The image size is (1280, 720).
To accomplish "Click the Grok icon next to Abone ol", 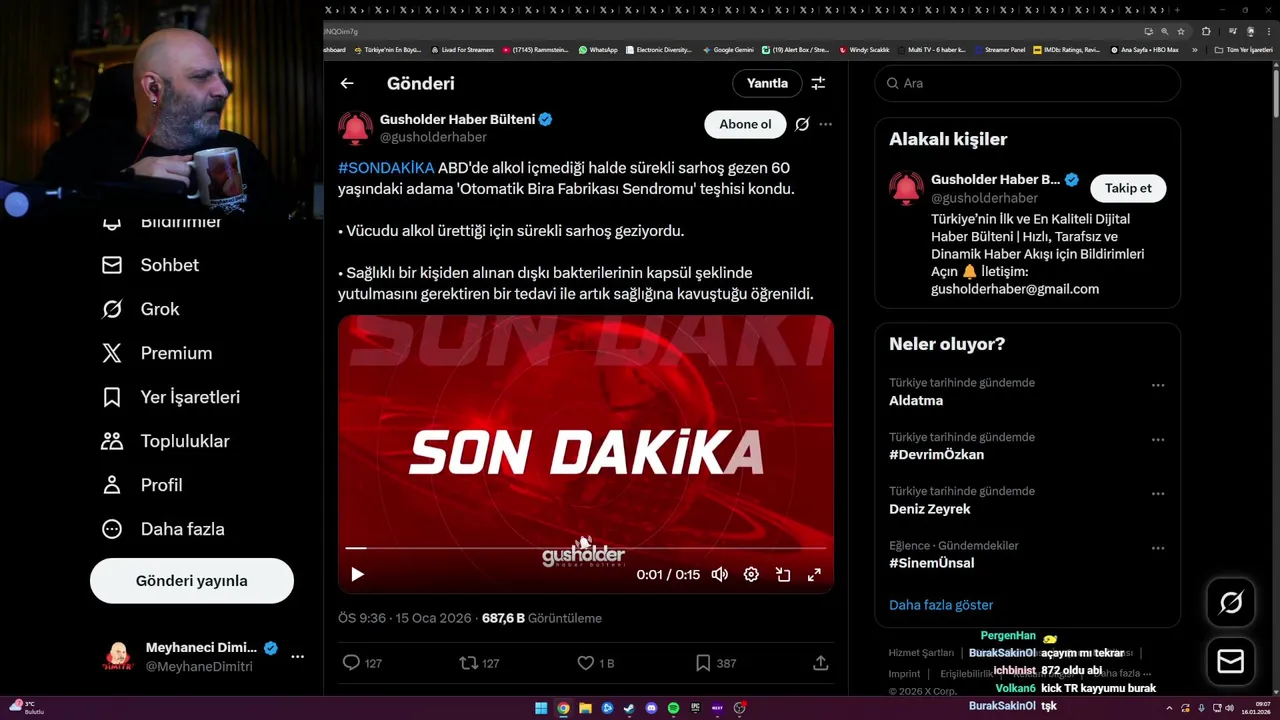I will (x=802, y=124).
